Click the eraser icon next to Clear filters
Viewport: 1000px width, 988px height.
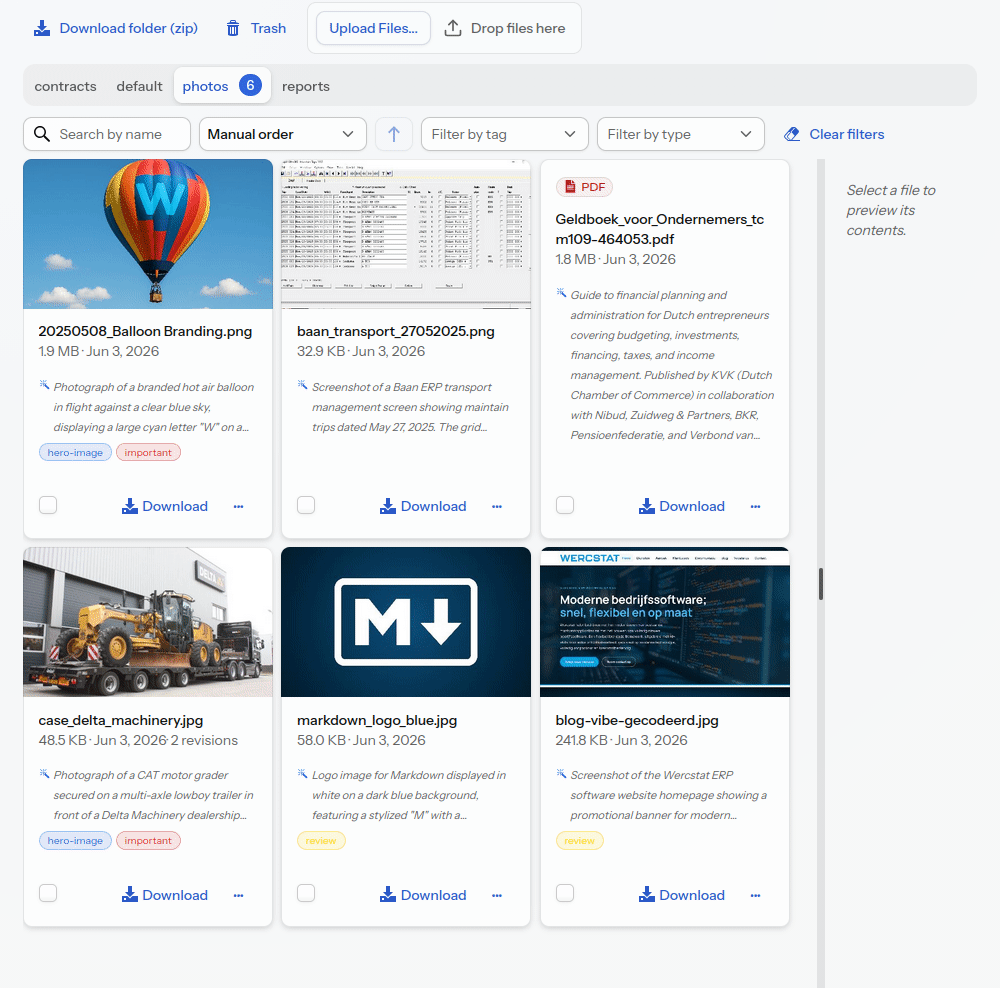tap(792, 134)
